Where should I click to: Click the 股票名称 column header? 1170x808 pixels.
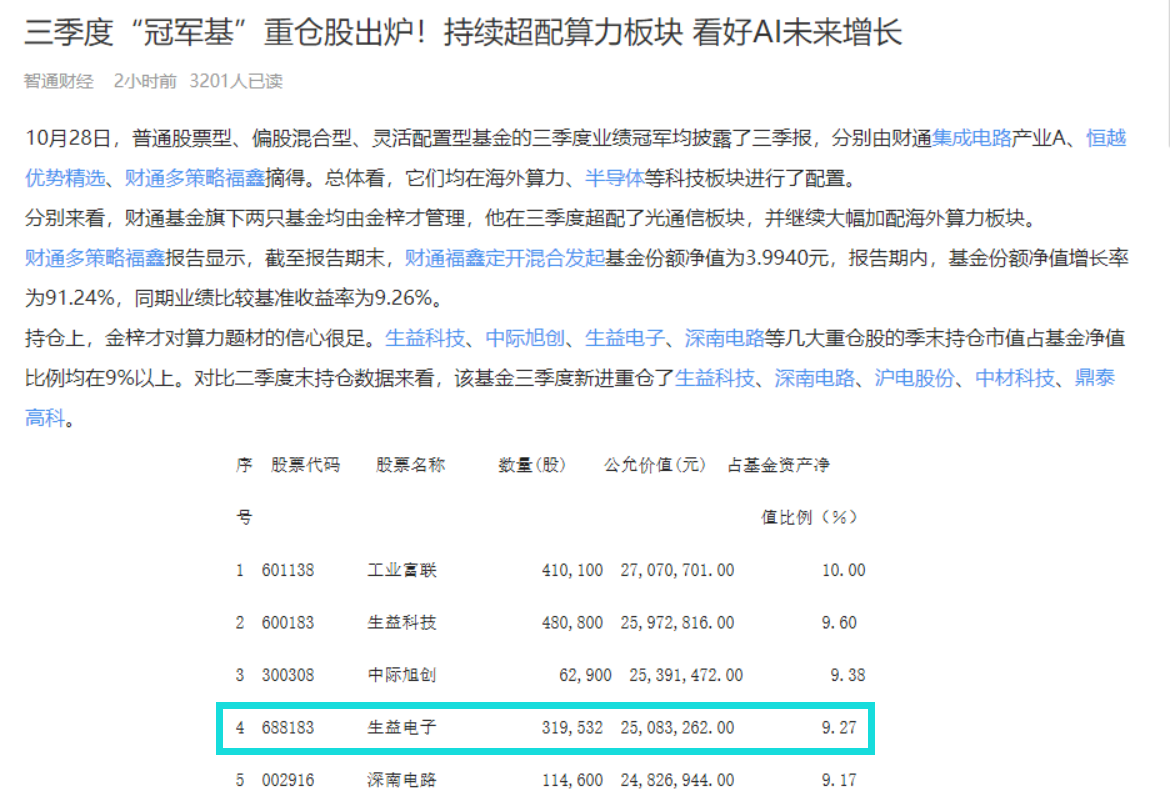pyautogui.click(x=410, y=466)
